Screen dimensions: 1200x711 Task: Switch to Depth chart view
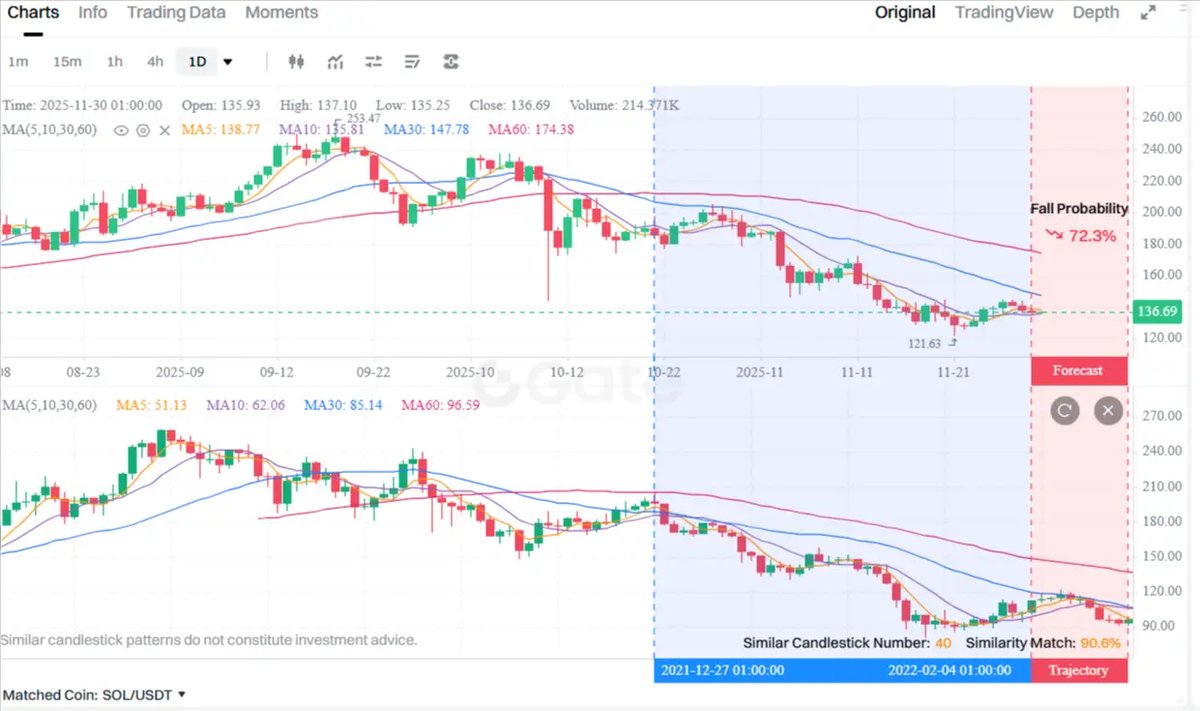point(1096,13)
